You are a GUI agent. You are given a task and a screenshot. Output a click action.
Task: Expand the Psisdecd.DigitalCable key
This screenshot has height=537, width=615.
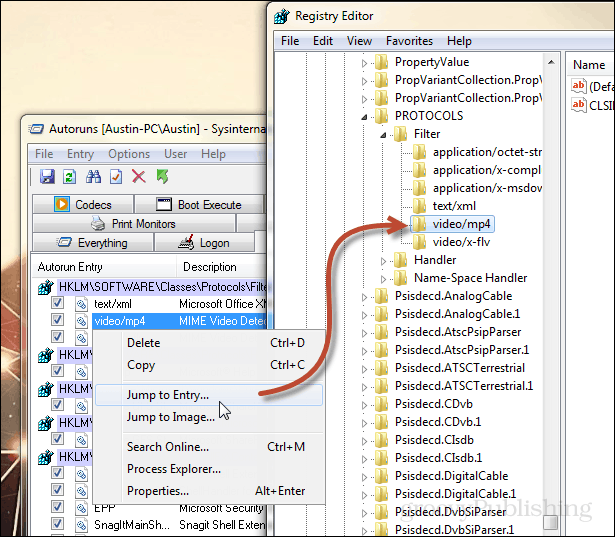[364, 477]
